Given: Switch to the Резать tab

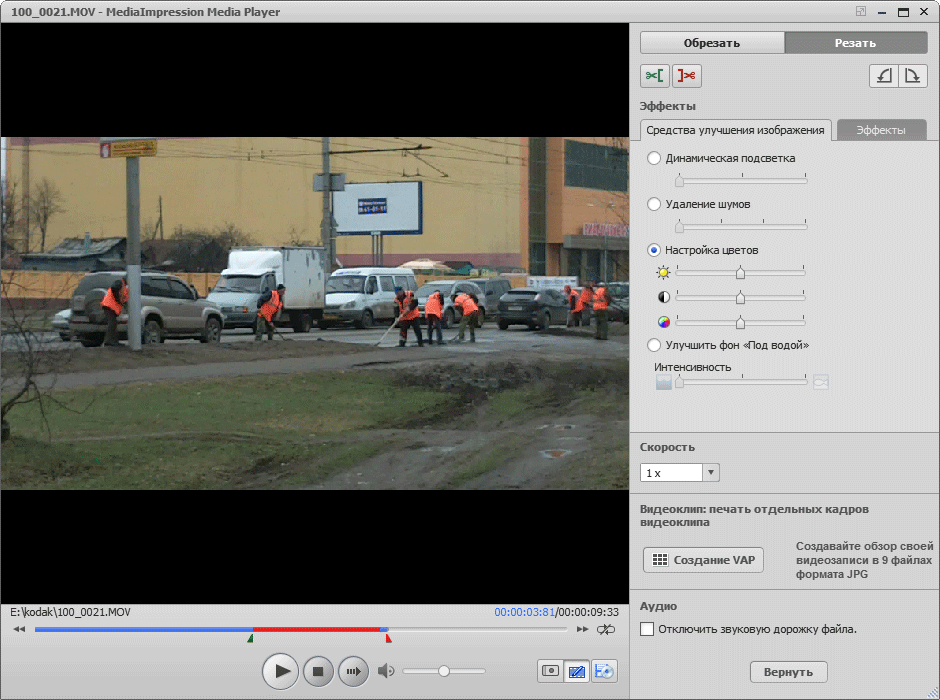Looking at the screenshot, I should (x=855, y=43).
